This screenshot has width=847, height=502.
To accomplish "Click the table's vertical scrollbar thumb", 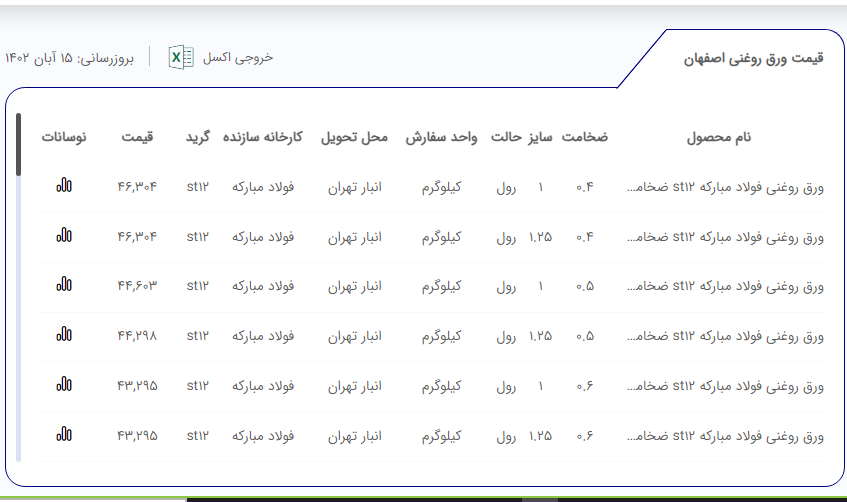I will [18, 145].
